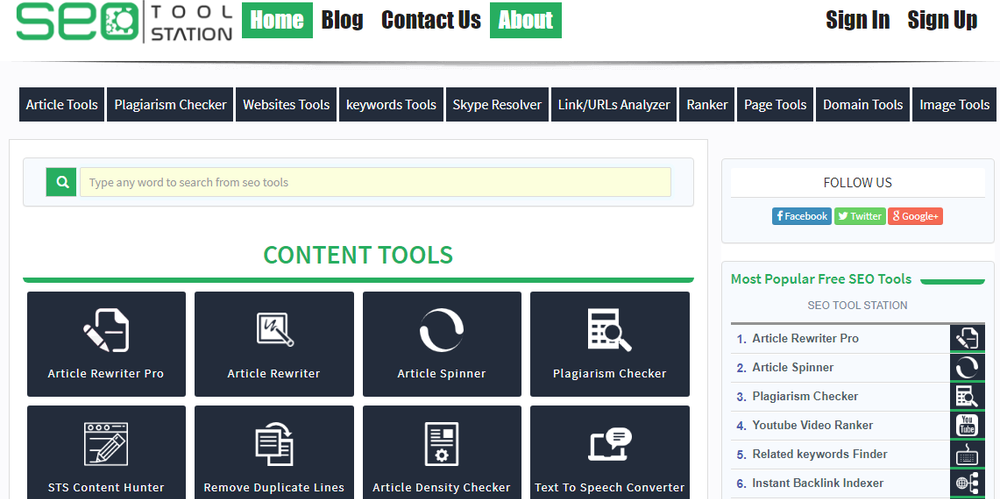Viewport: 1000px width, 499px height.
Task: Click the Plagiarism Checker tile label
Action: [609, 374]
